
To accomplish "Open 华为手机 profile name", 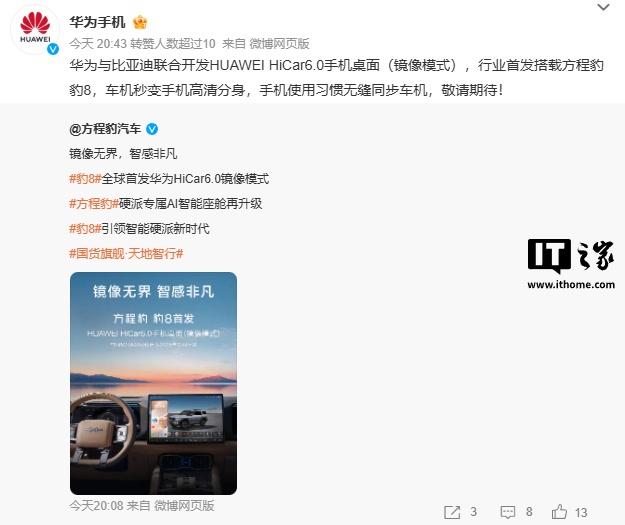I will coord(97,22).
